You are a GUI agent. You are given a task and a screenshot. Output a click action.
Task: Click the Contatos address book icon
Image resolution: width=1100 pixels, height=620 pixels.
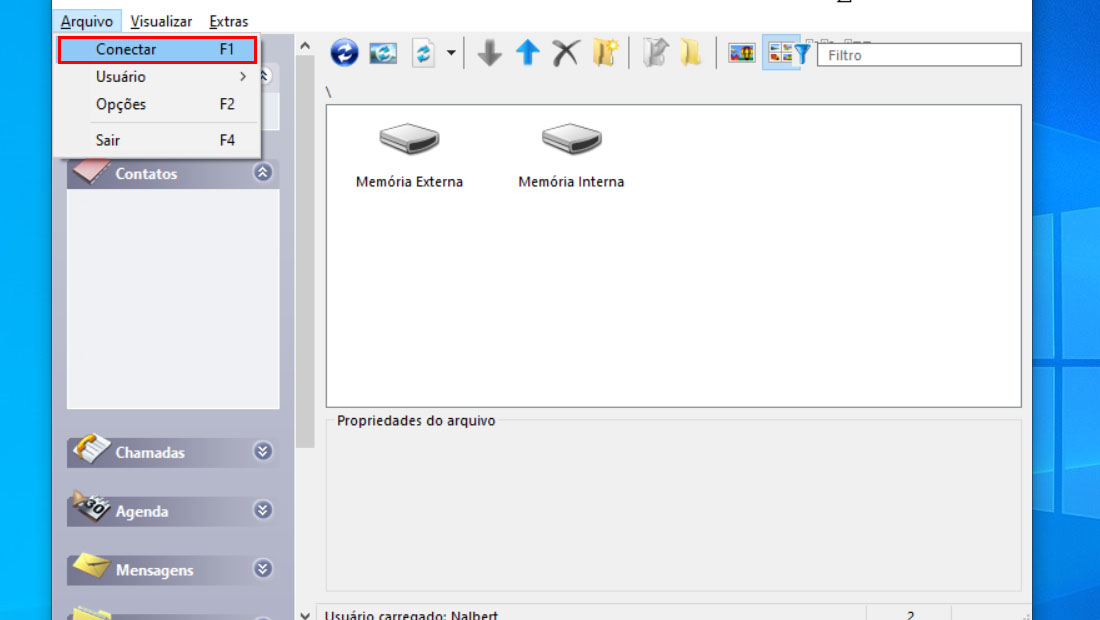pyautogui.click(x=91, y=171)
